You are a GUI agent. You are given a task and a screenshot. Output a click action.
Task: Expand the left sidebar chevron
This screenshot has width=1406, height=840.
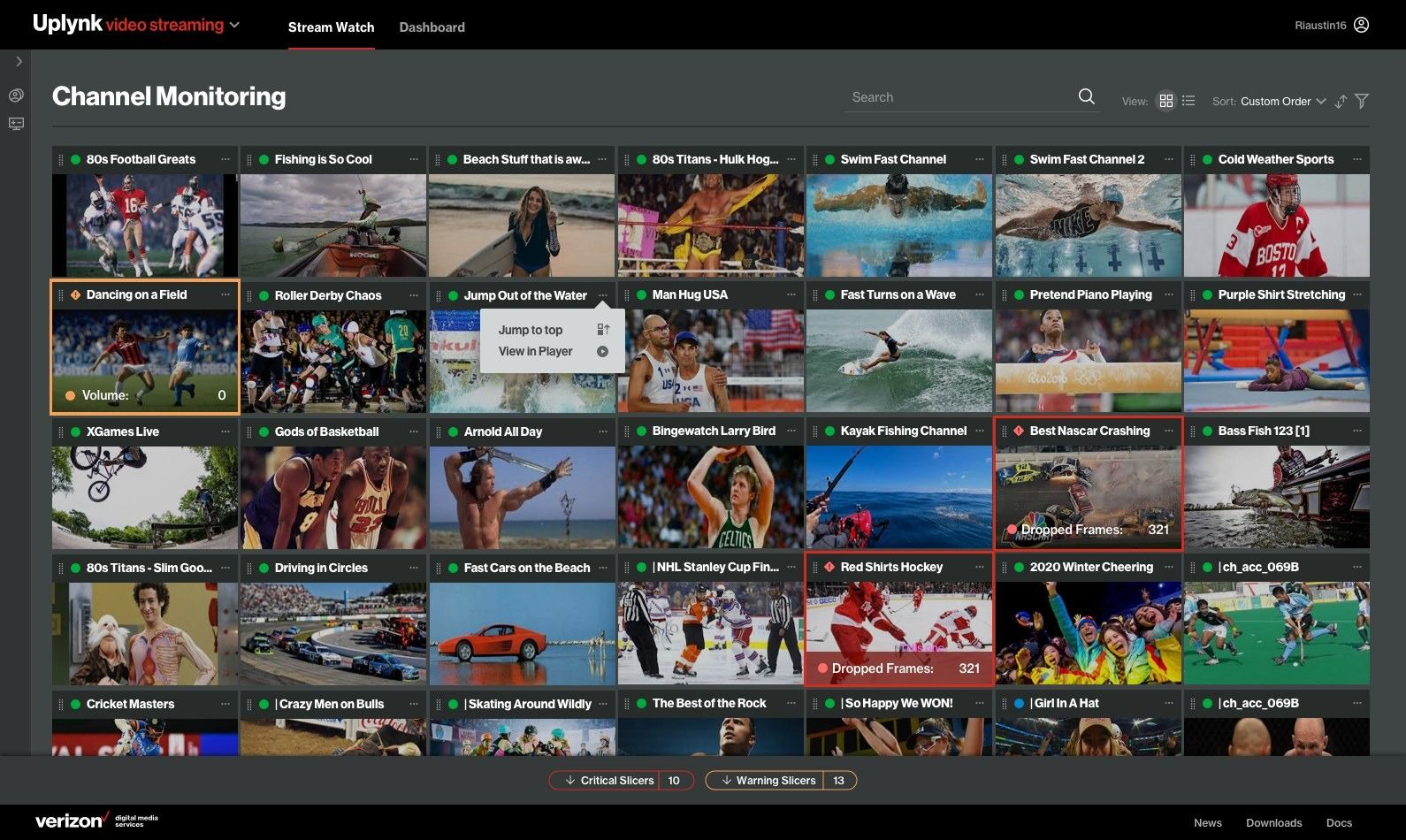click(x=19, y=61)
